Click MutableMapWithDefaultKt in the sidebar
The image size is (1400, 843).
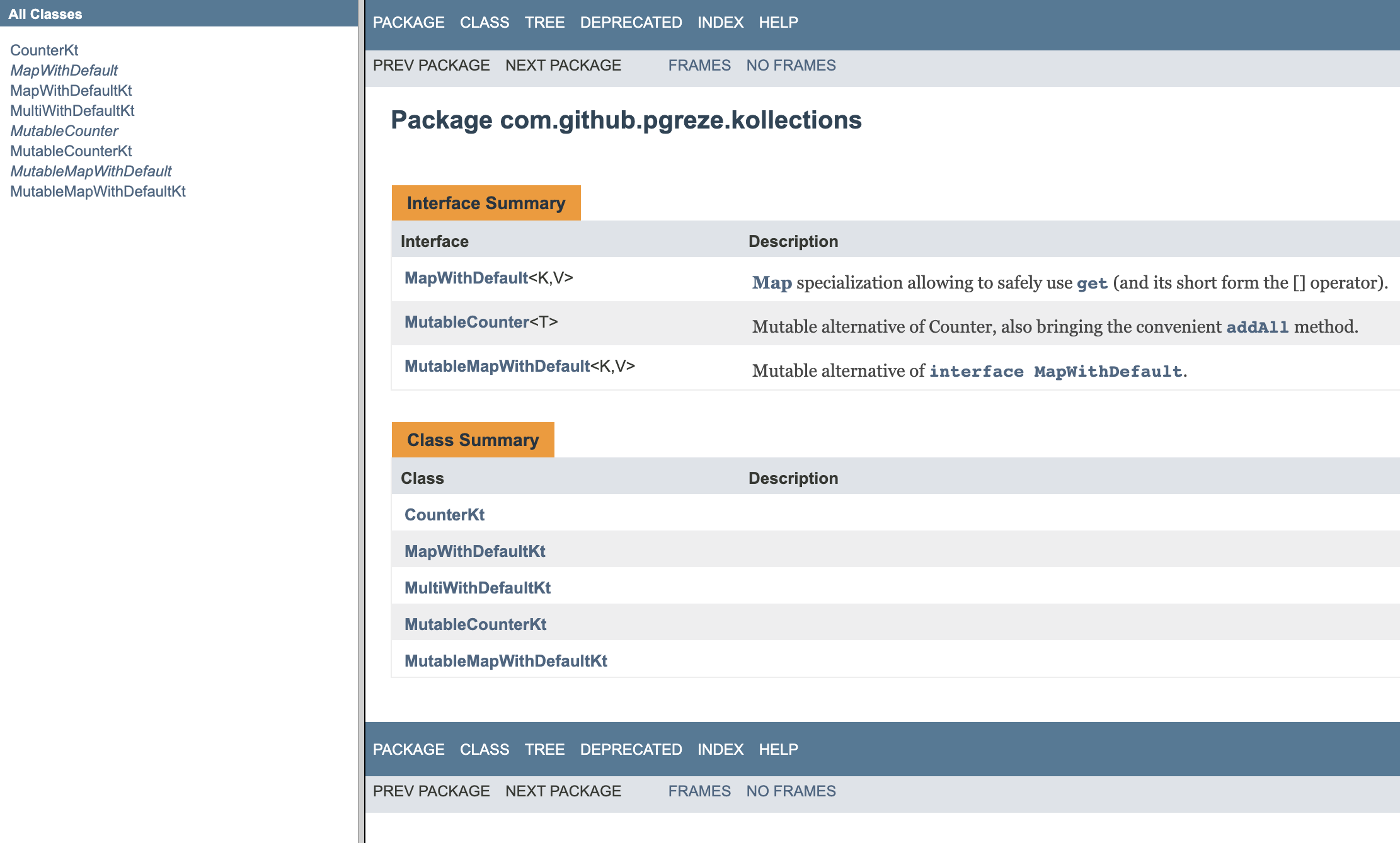[x=98, y=192]
